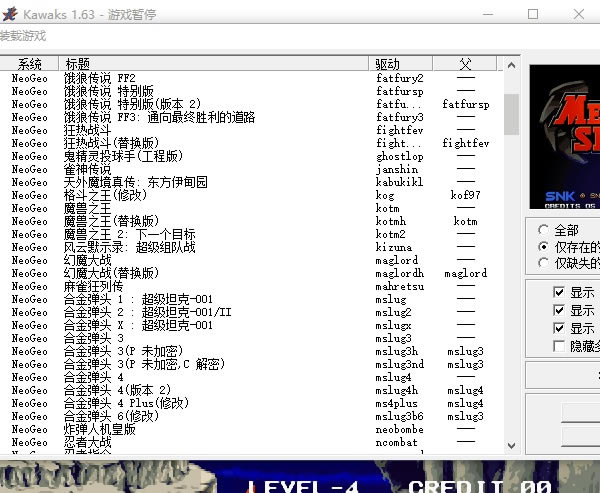The image size is (600, 493).
Task: Toggle the second 显示 checkbox
Action: tap(559, 310)
